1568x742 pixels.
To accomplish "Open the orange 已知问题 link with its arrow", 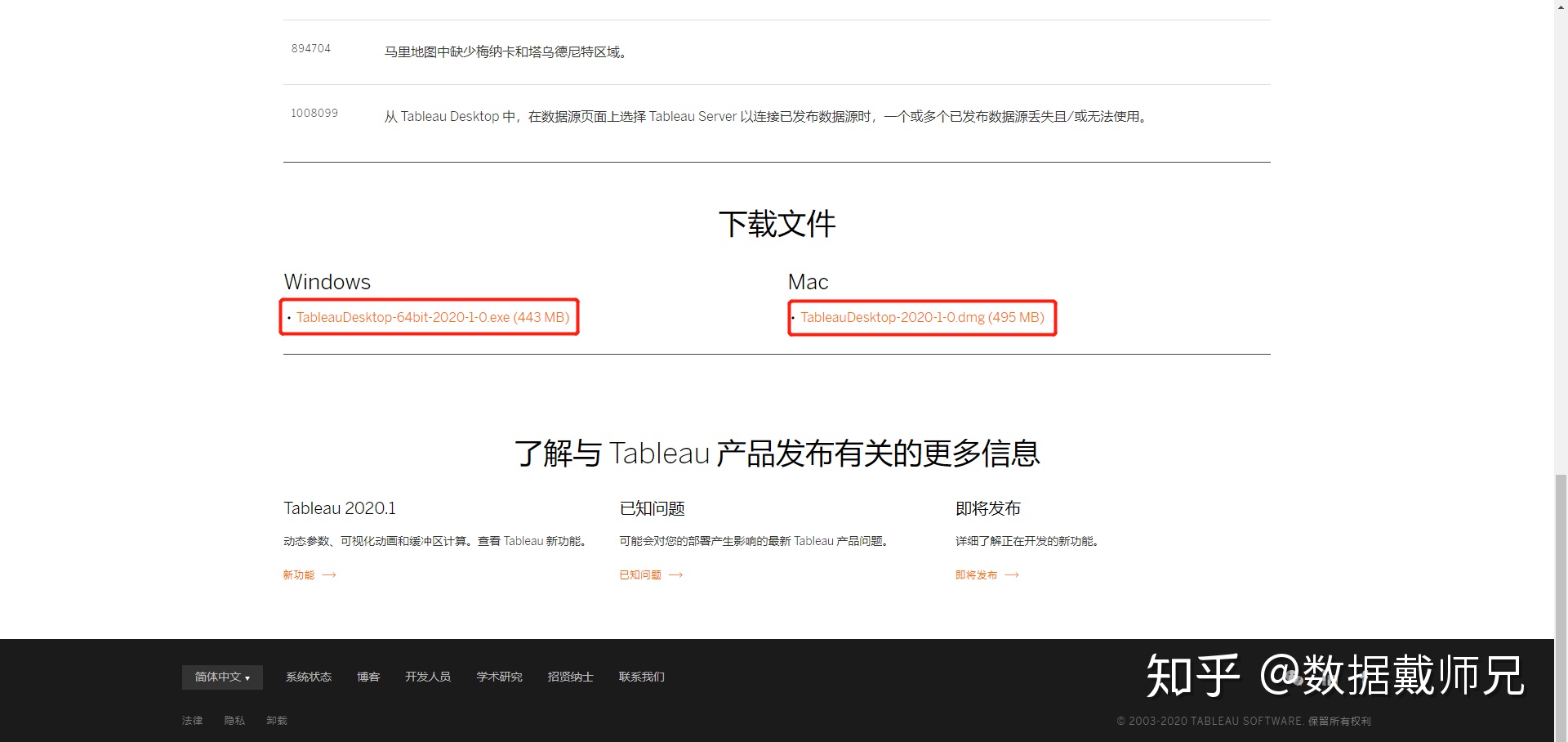I will (x=651, y=575).
